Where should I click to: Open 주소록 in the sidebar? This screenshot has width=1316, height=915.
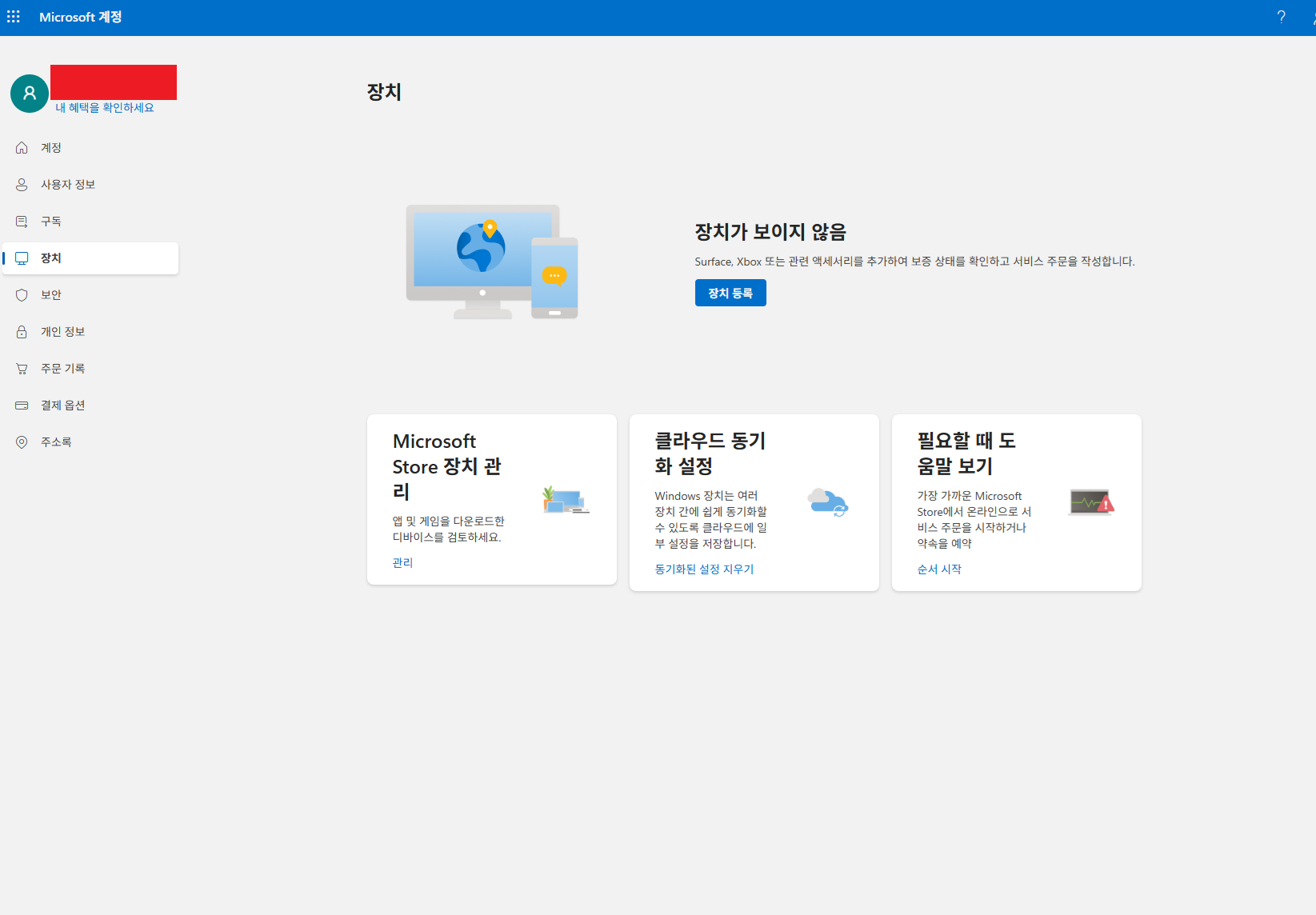point(90,442)
